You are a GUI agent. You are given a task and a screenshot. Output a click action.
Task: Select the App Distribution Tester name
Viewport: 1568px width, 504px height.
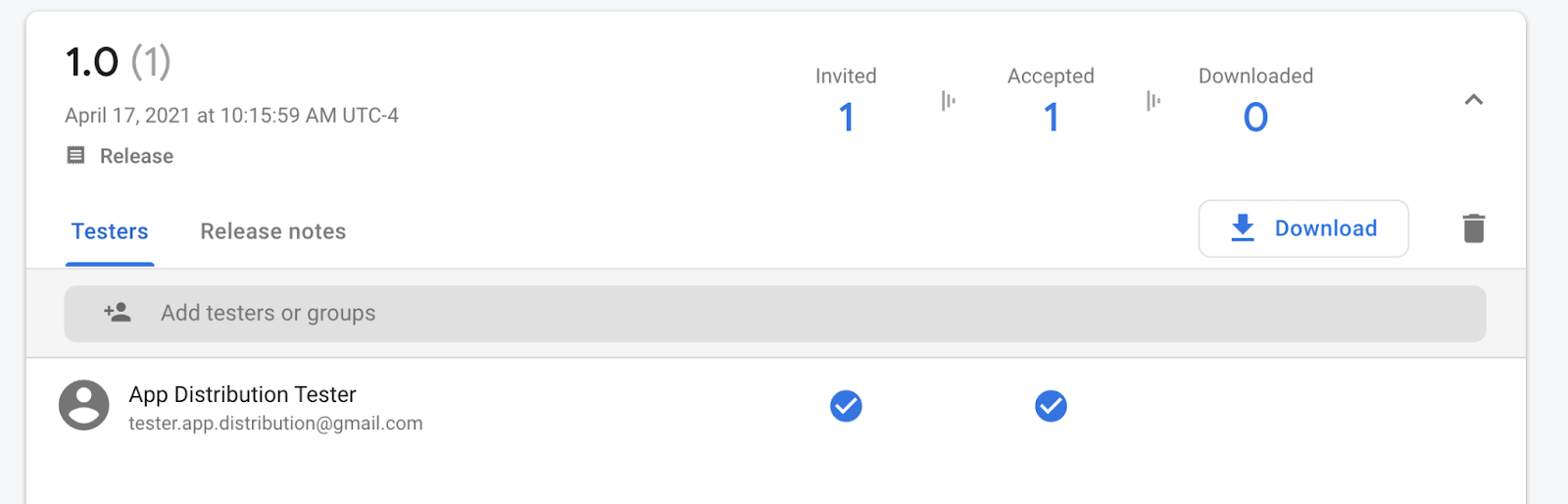[242, 394]
